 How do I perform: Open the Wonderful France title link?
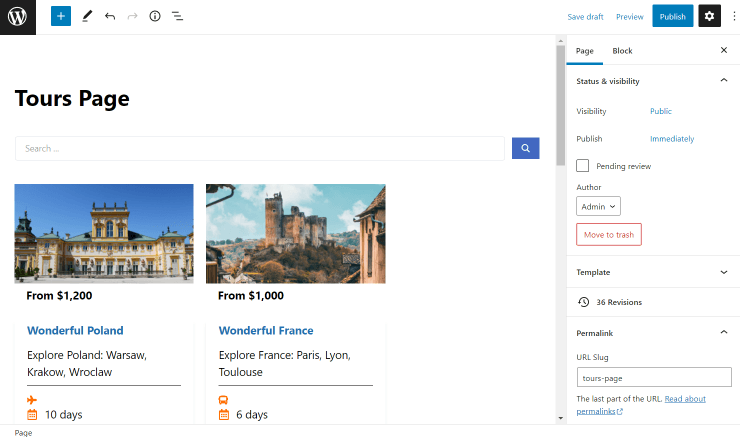click(x=266, y=330)
